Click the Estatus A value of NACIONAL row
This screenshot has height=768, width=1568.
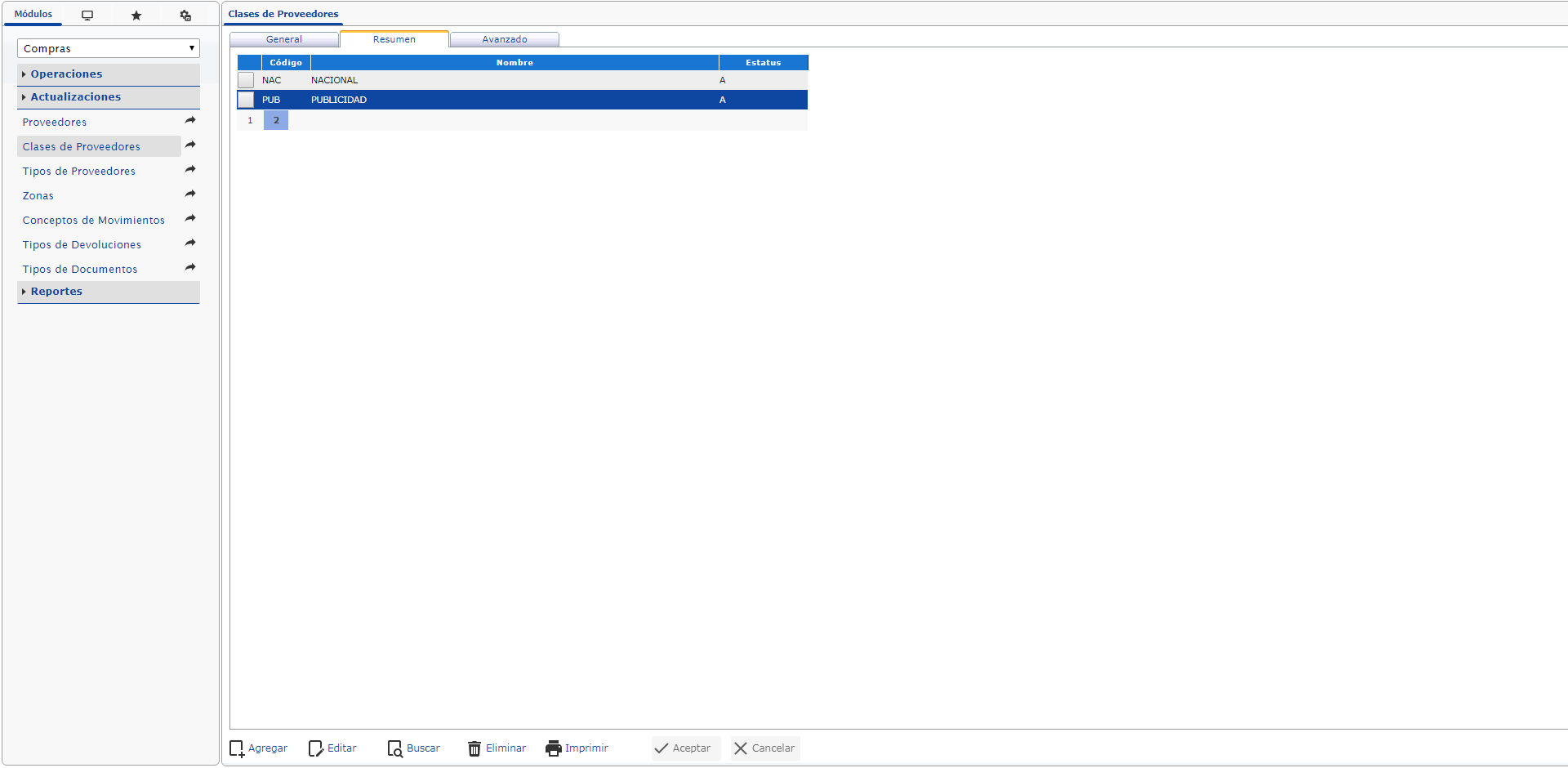pyautogui.click(x=723, y=80)
